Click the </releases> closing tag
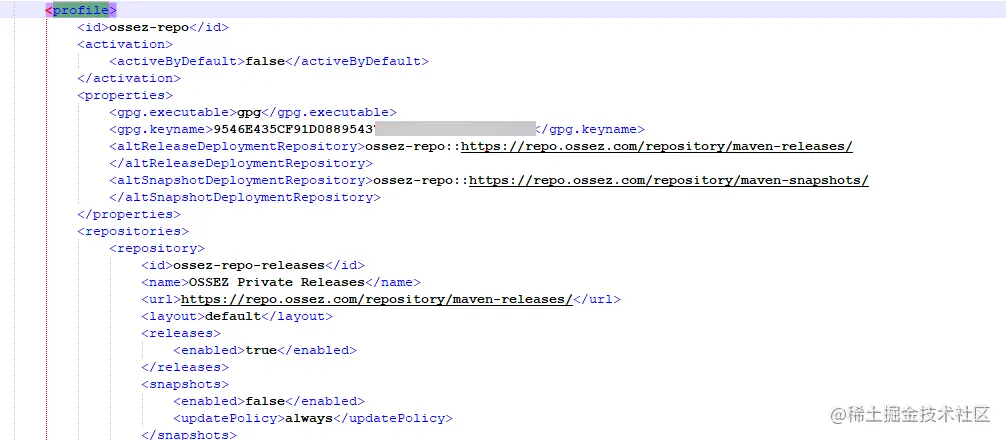 tap(185, 367)
